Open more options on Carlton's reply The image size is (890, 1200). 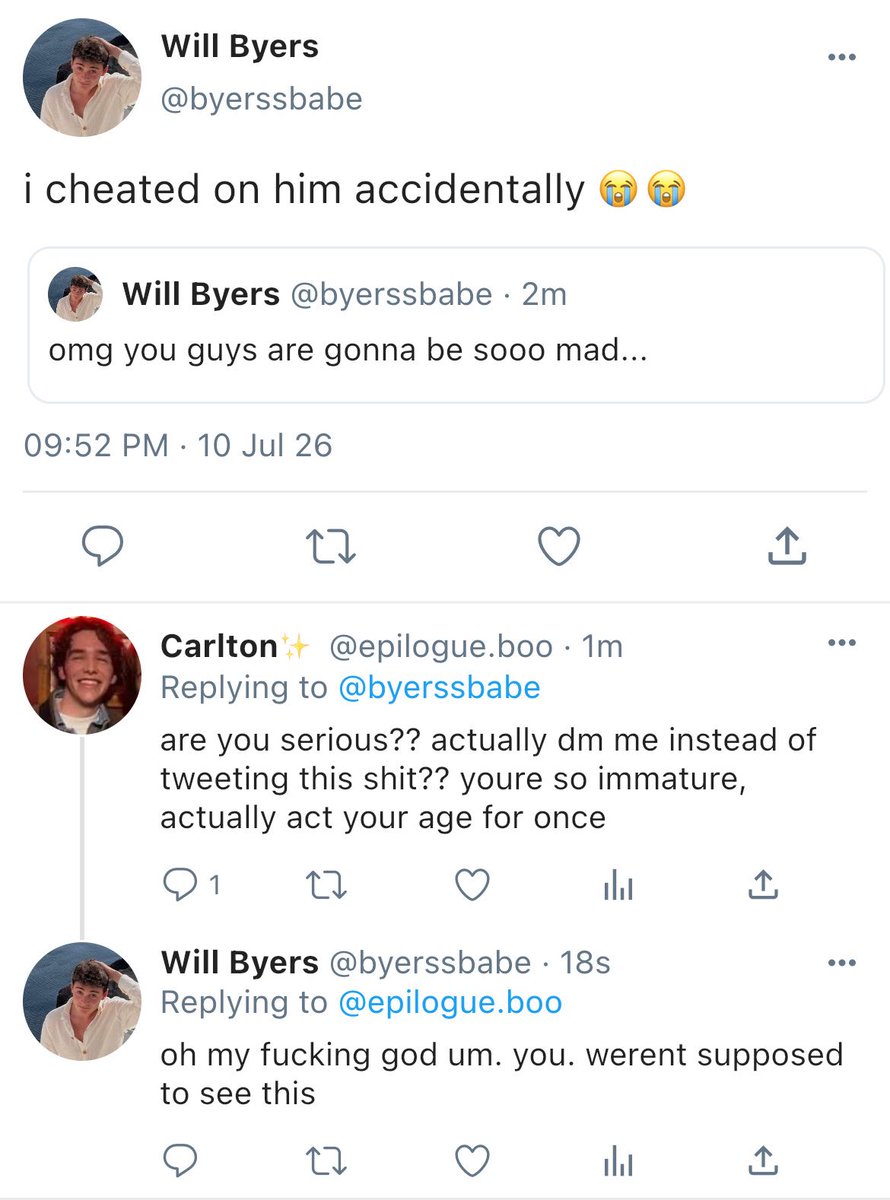[x=842, y=641]
